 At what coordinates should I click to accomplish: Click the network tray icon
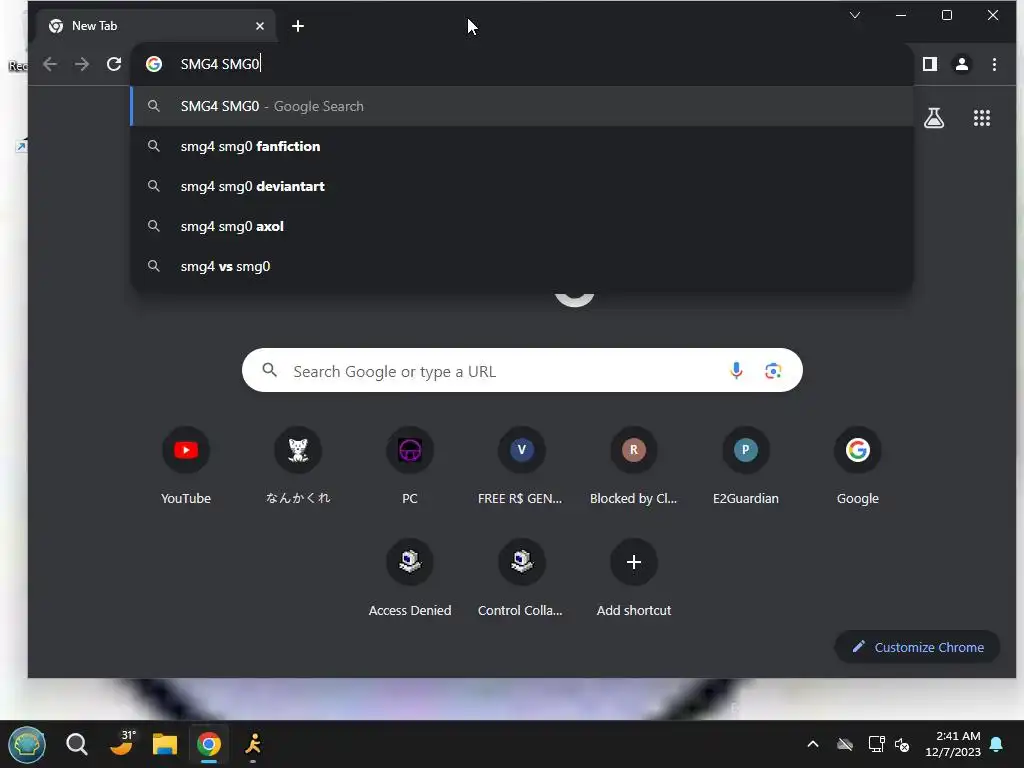click(x=876, y=744)
